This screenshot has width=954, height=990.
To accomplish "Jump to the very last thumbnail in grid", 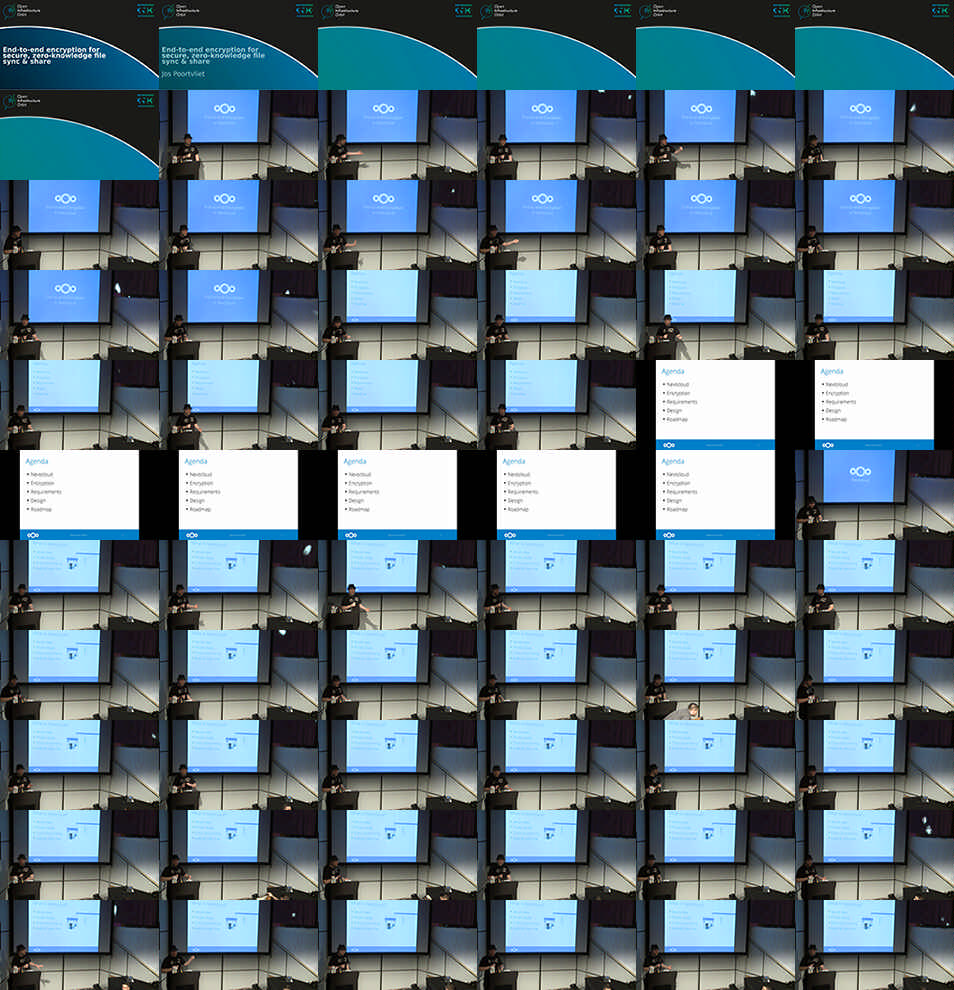I will click(874, 945).
